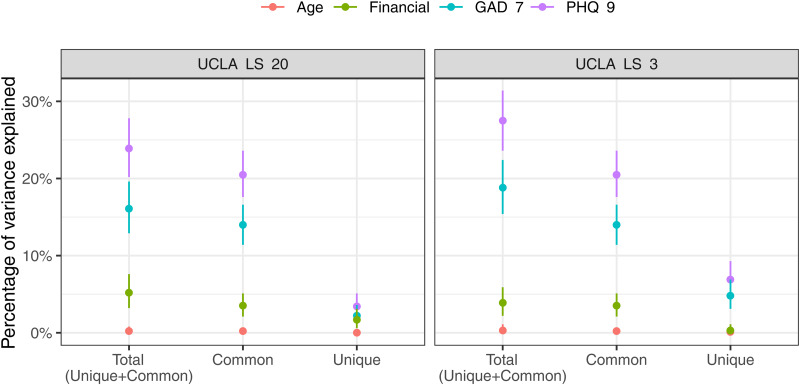Click PHQ 9 Total point in UCLA LS 20
The image size is (800, 385).
coord(129,148)
